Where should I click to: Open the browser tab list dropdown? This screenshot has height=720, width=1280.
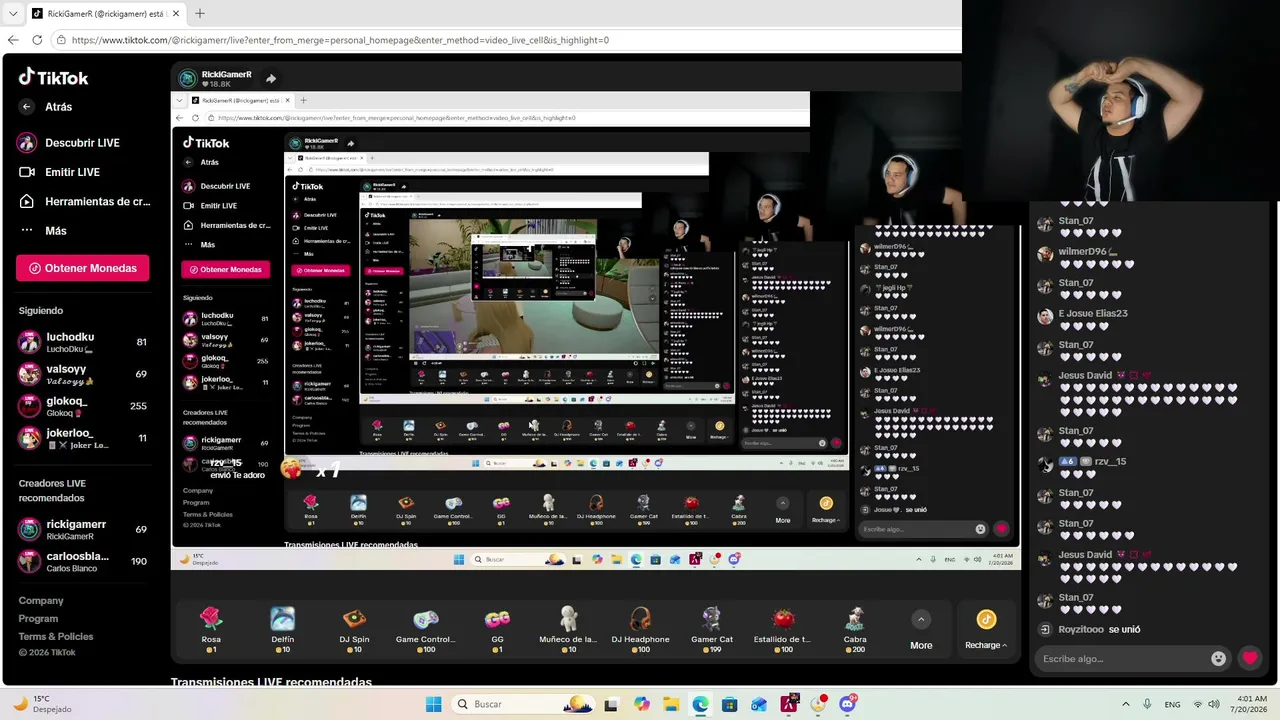[12, 14]
